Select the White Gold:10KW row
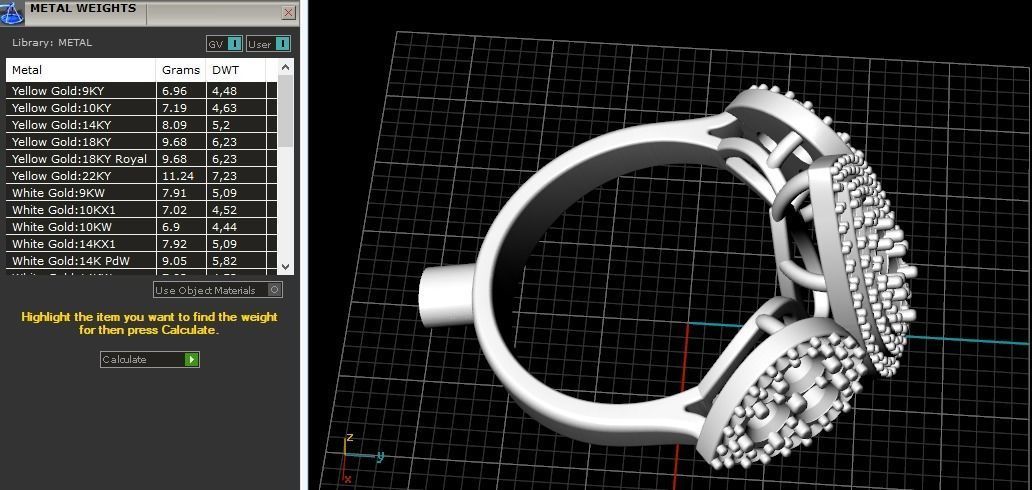Viewport: 1032px width, 490px height. (x=142, y=227)
